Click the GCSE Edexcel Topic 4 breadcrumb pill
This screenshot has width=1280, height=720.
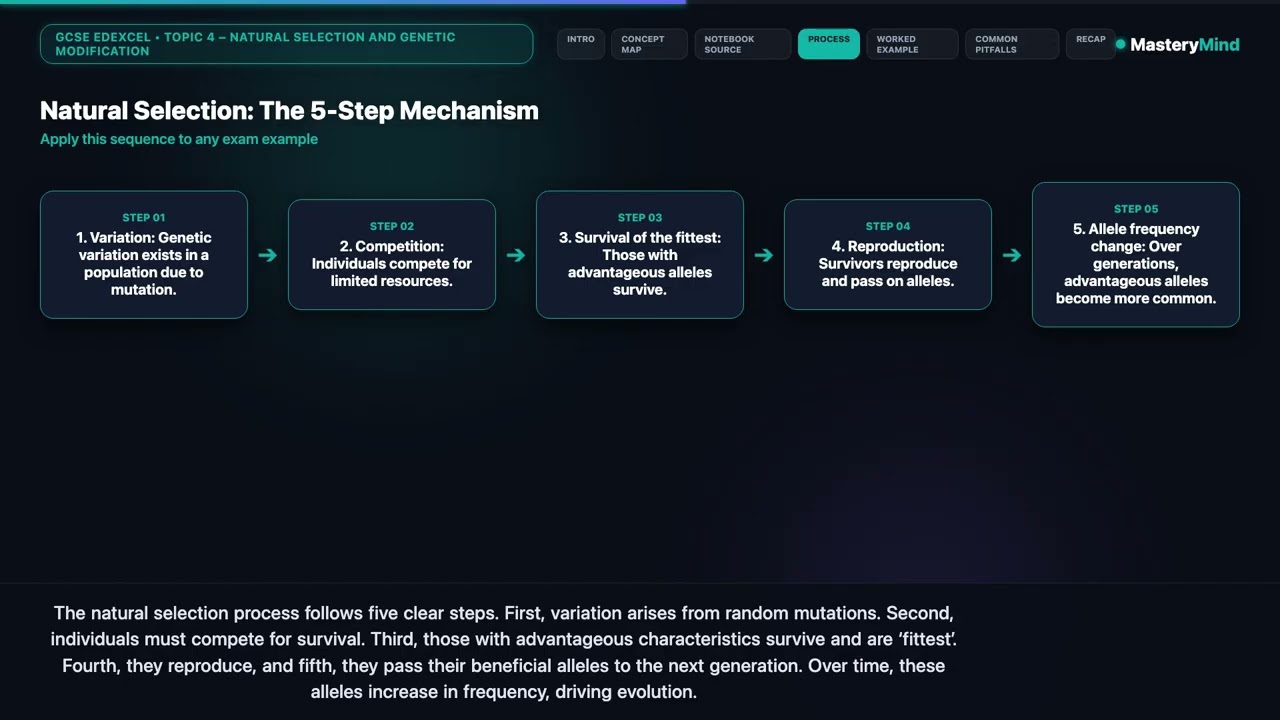click(286, 44)
